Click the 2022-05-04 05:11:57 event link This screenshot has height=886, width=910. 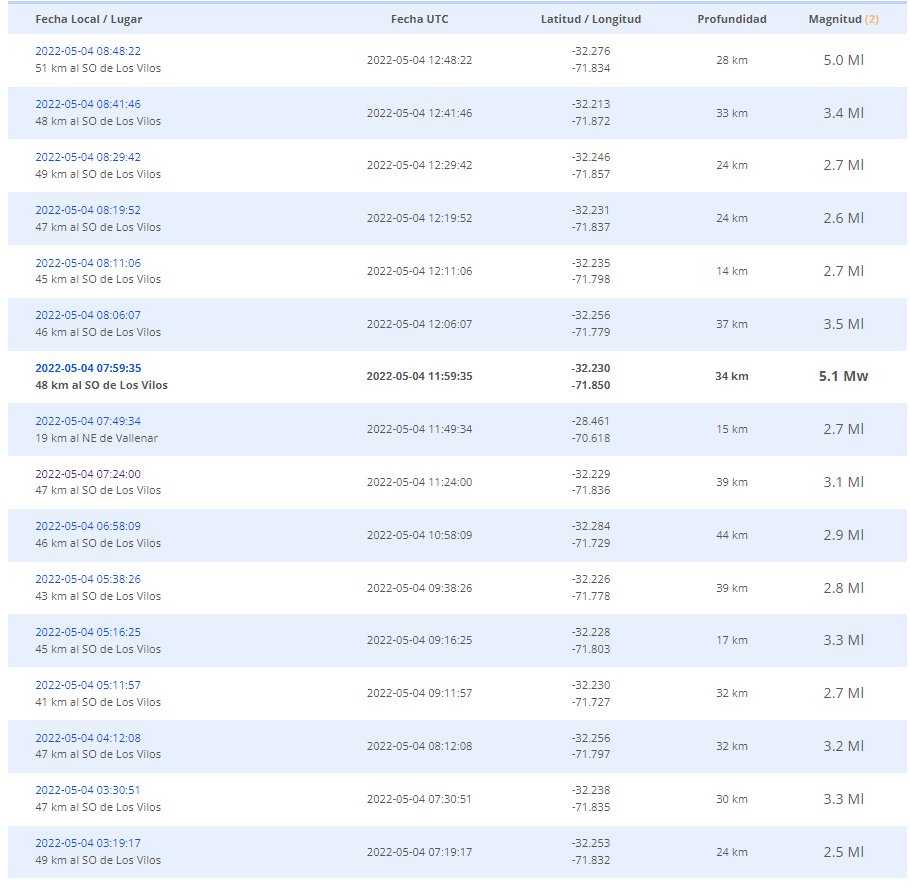(88, 685)
